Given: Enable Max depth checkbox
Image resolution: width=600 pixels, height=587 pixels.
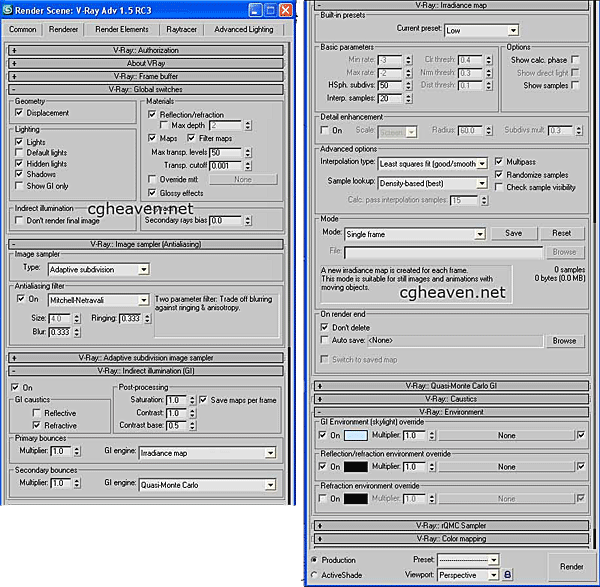Looking at the screenshot, I should point(164,125).
